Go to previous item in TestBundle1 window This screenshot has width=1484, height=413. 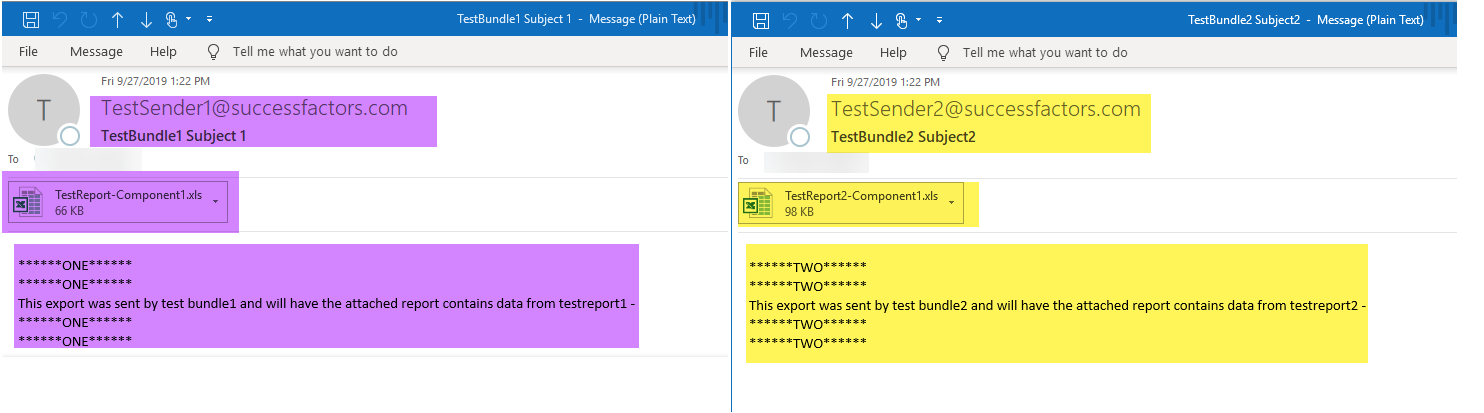[119, 20]
